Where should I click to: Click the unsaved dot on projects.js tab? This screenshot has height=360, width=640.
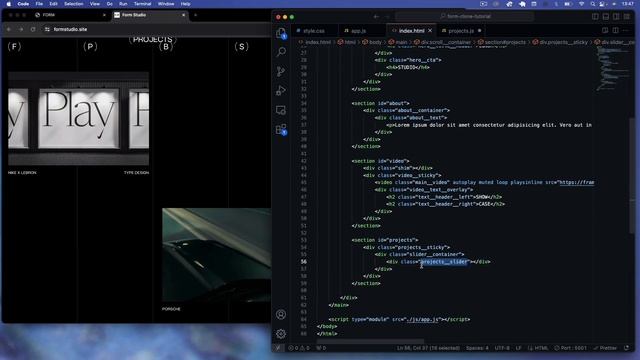pyautogui.click(x=479, y=31)
